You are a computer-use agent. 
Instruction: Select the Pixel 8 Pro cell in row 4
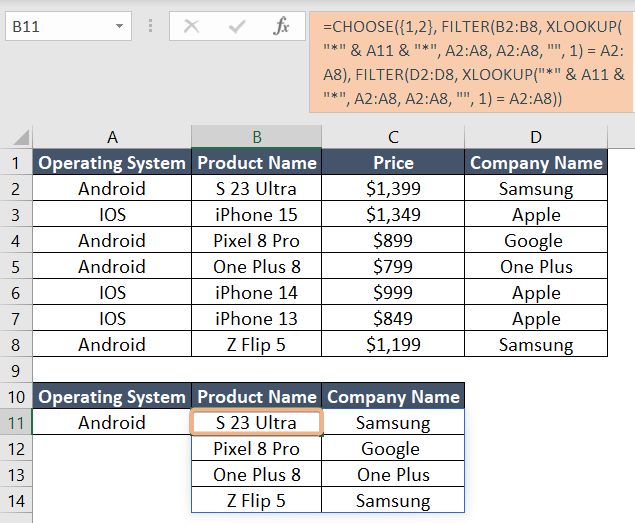(x=256, y=241)
